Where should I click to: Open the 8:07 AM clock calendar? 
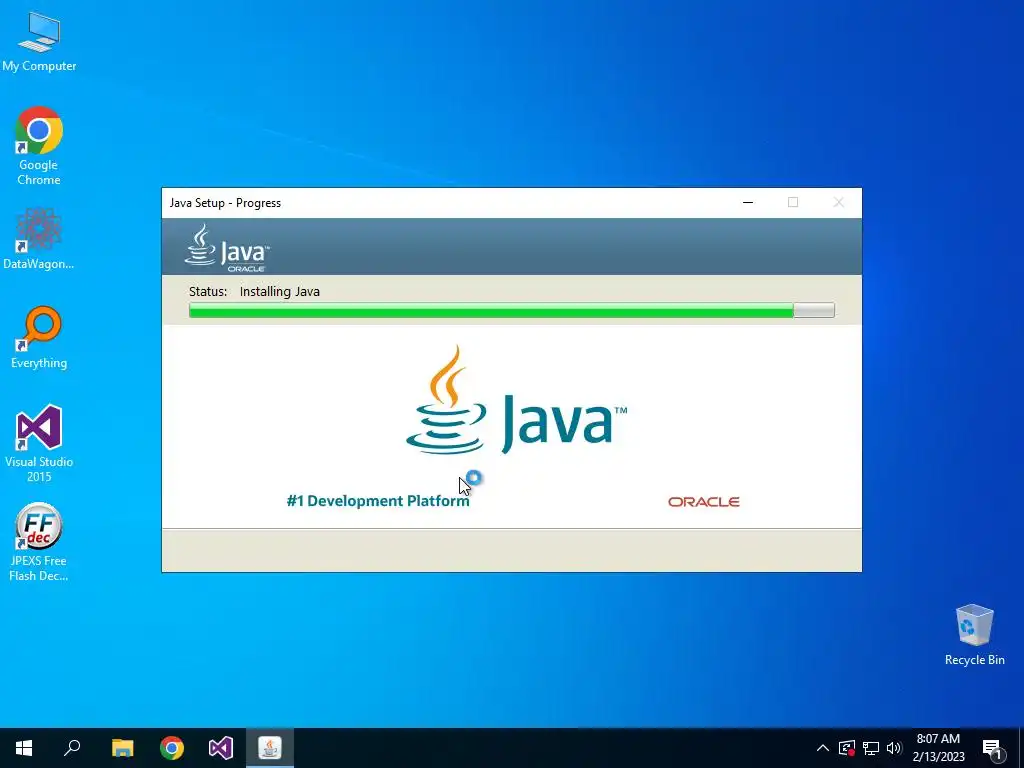coord(938,748)
